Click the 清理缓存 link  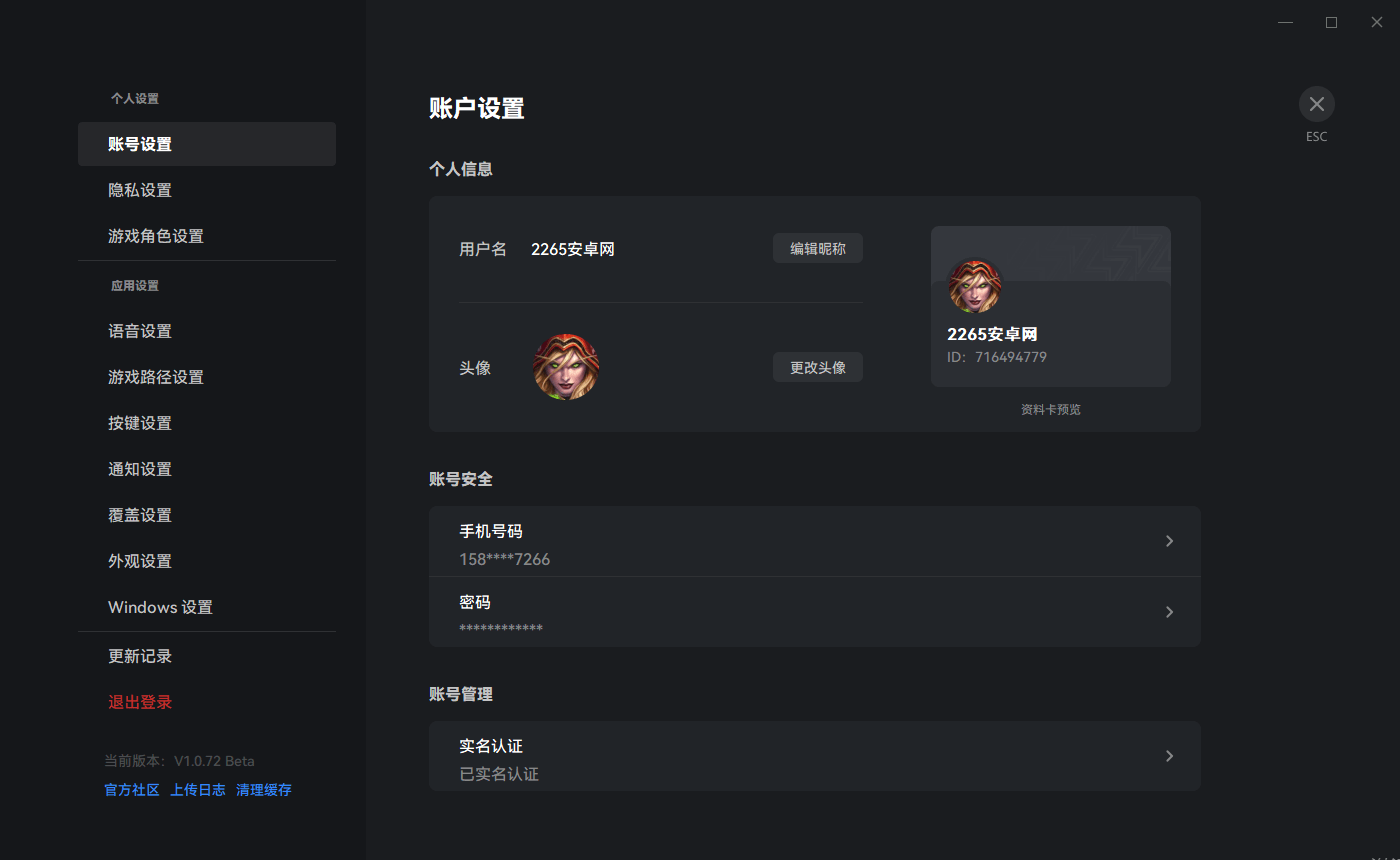[x=264, y=790]
